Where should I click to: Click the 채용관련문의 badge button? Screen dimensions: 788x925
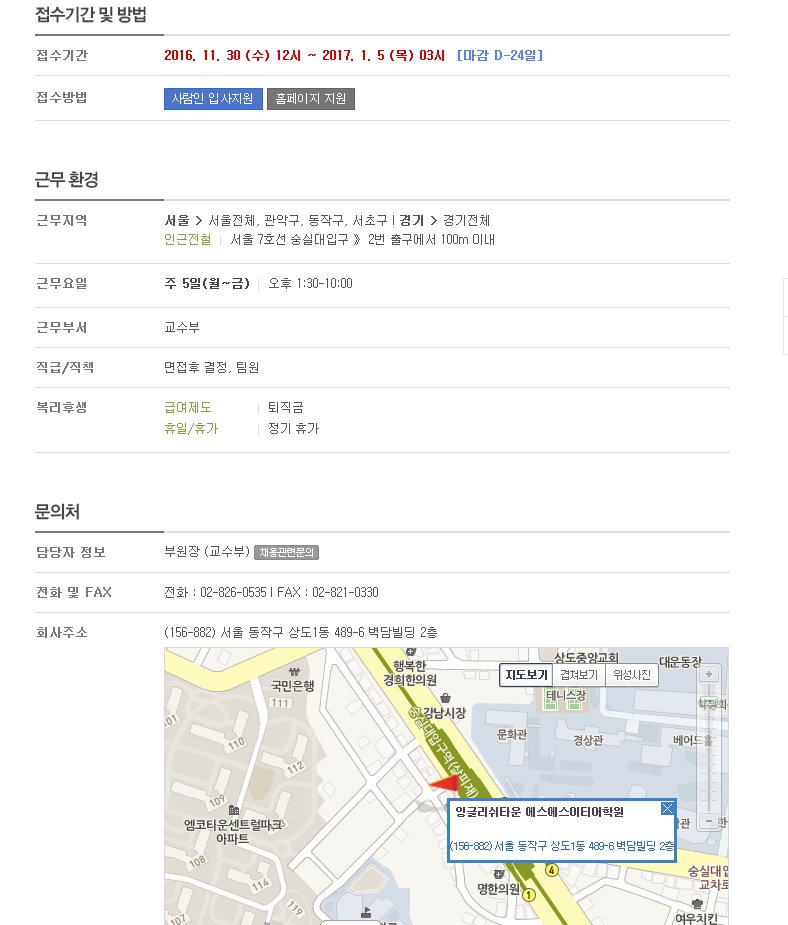click(286, 552)
